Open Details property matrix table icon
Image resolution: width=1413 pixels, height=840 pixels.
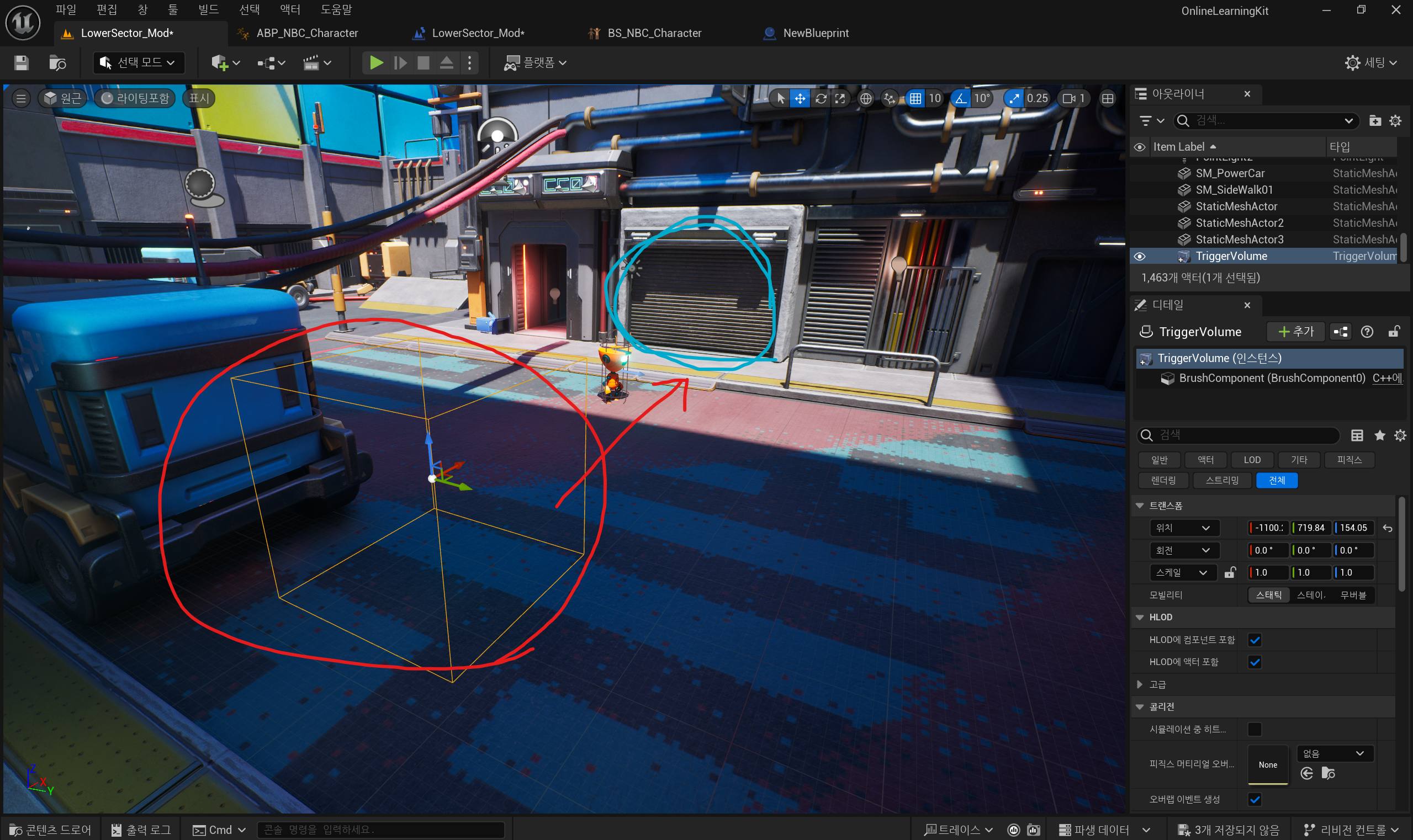point(1357,435)
